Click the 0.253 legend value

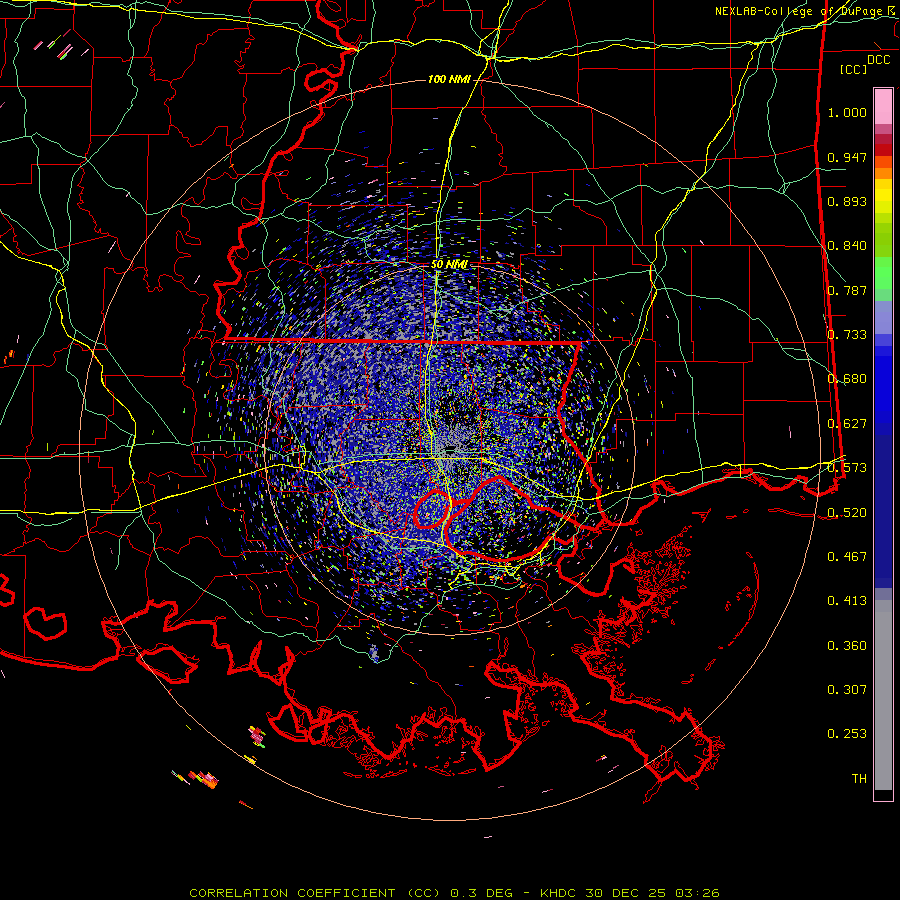tap(847, 734)
